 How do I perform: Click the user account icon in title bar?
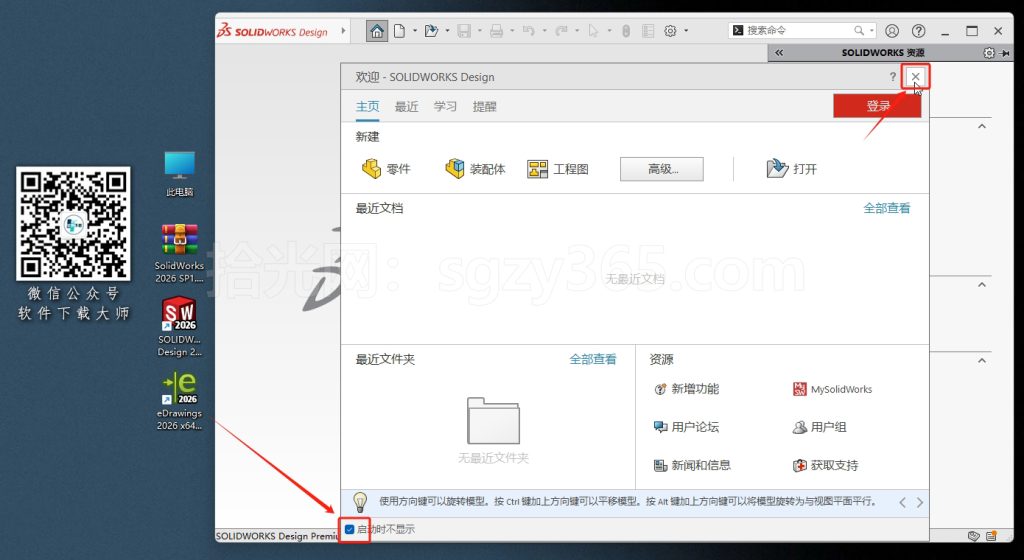(892, 31)
